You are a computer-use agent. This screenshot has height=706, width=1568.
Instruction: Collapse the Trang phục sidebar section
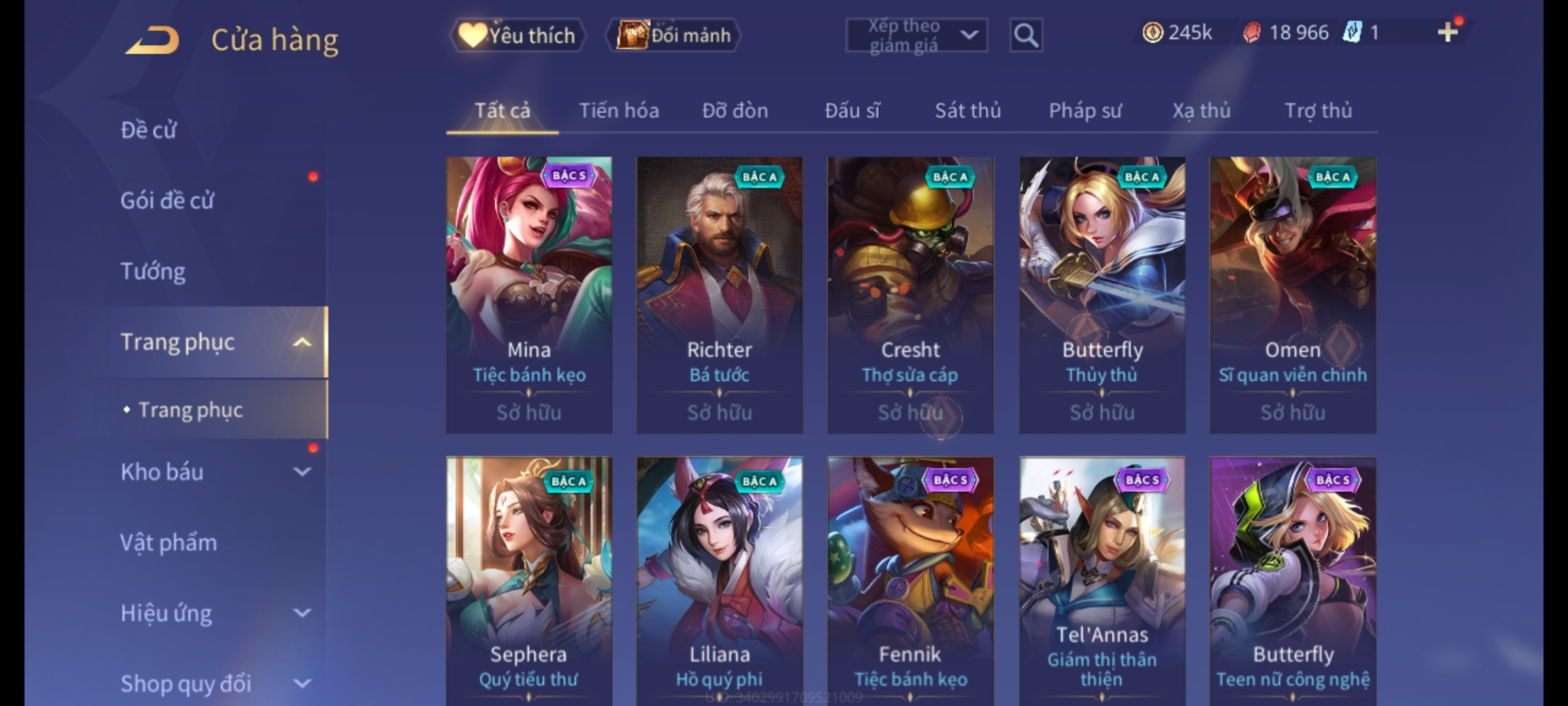(x=302, y=342)
